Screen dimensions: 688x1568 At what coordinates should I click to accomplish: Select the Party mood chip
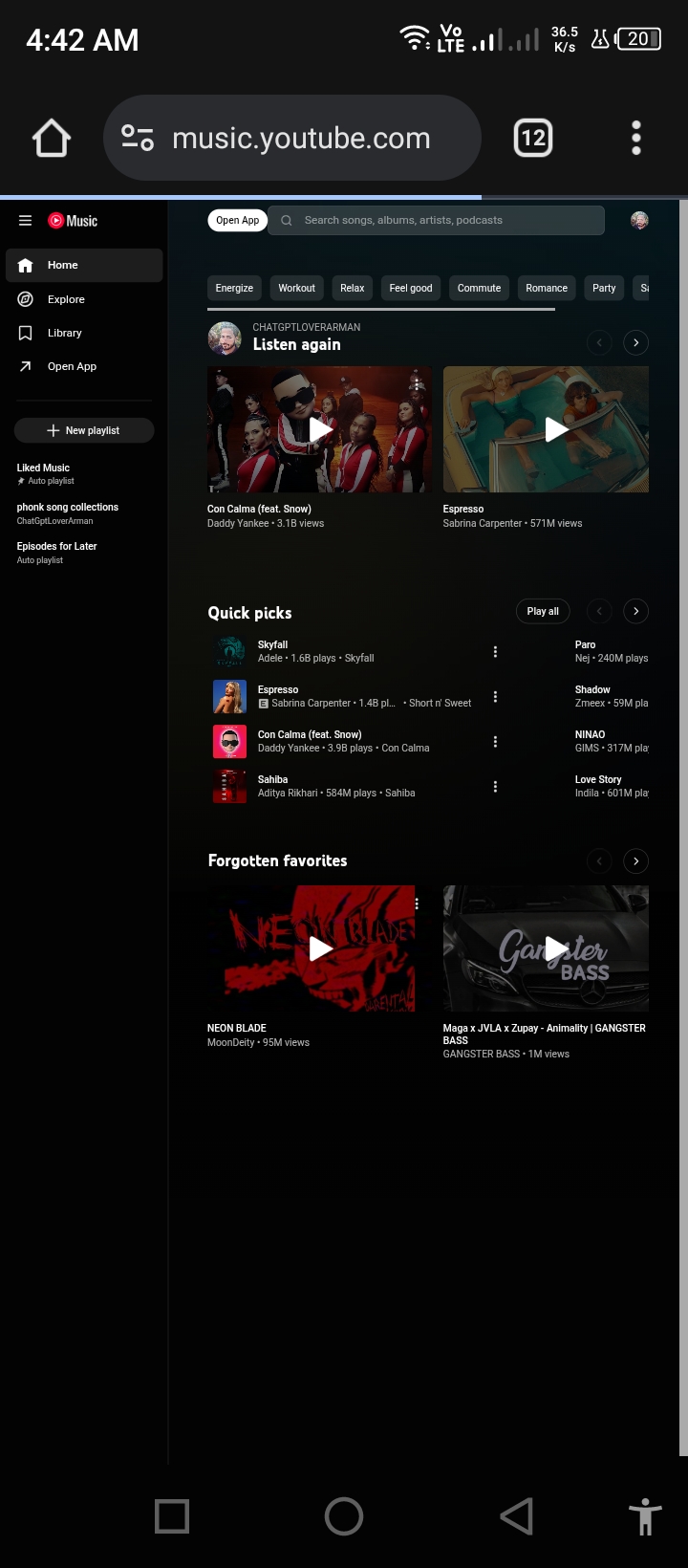(604, 288)
